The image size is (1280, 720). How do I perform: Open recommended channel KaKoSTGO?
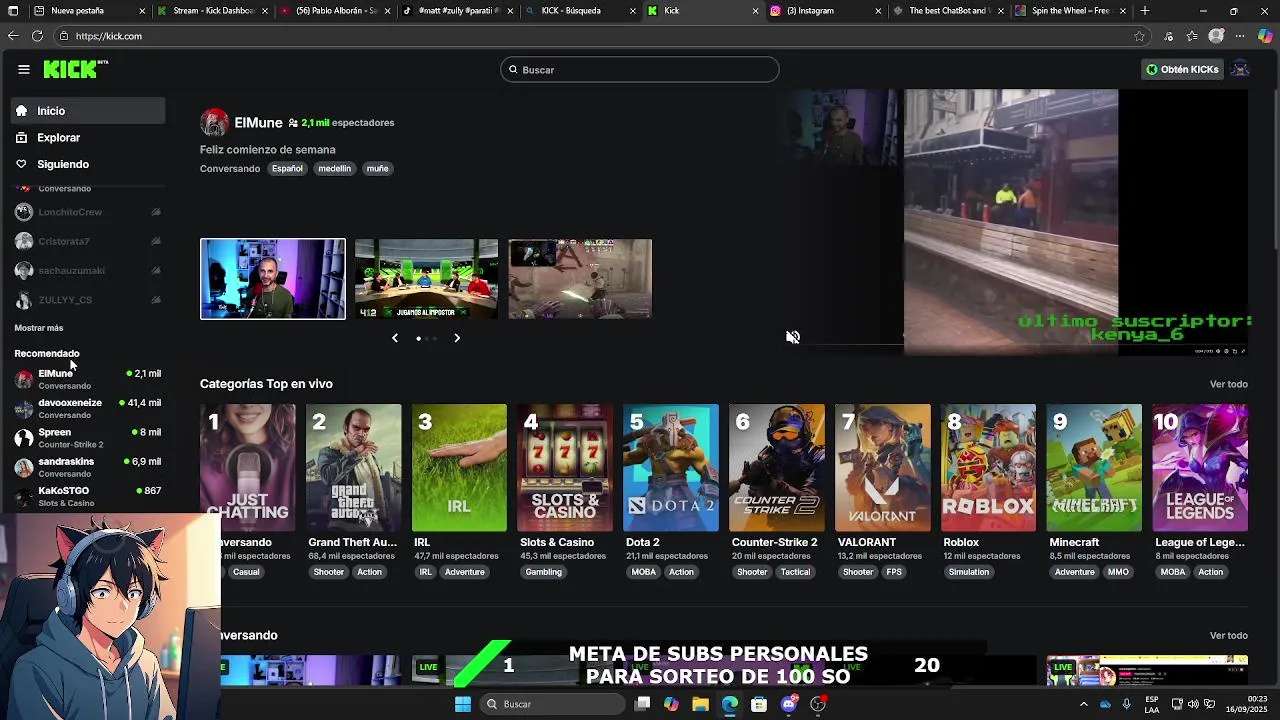[x=88, y=496]
